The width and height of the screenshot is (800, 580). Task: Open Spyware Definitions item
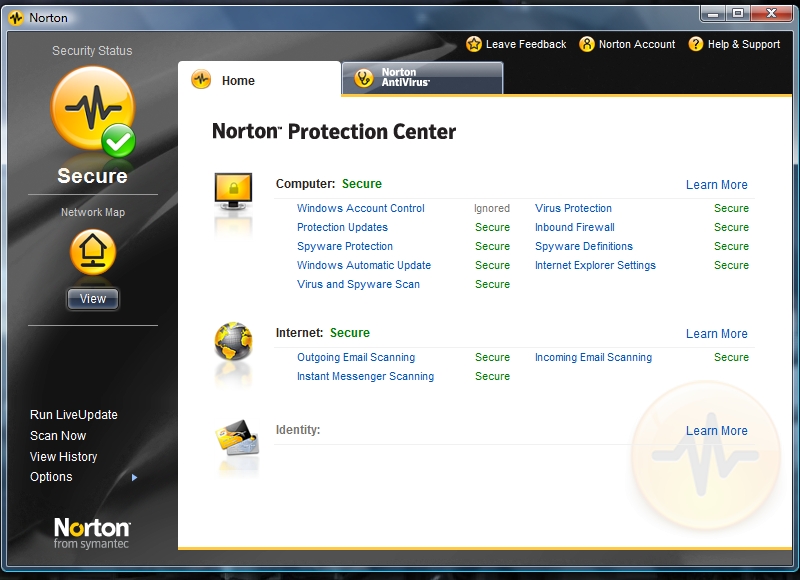[584, 246]
